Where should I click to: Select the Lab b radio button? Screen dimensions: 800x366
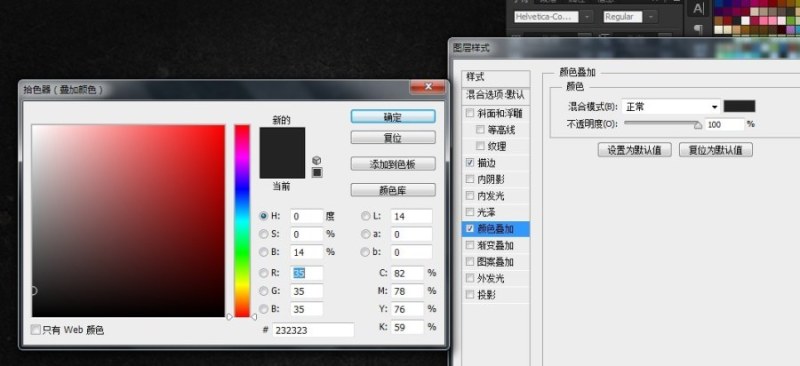coord(365,252)
